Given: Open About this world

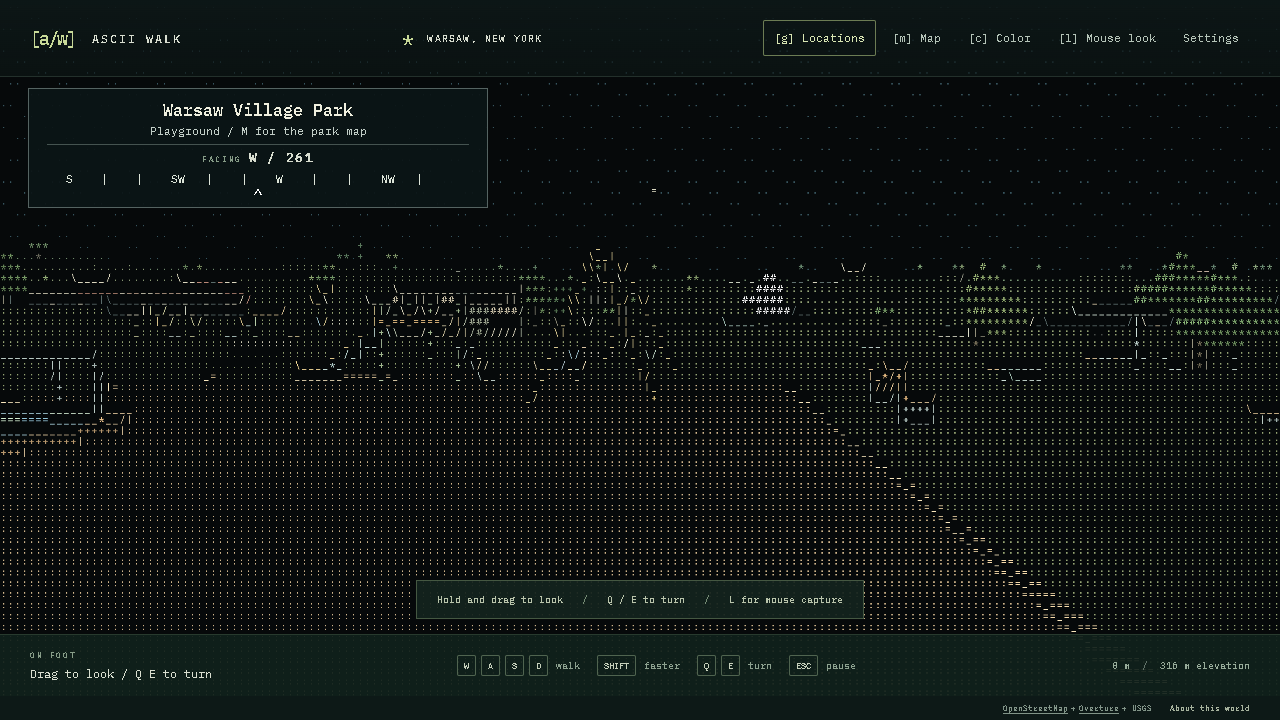Looking at the screenshot, I should tap(1209, 709).
